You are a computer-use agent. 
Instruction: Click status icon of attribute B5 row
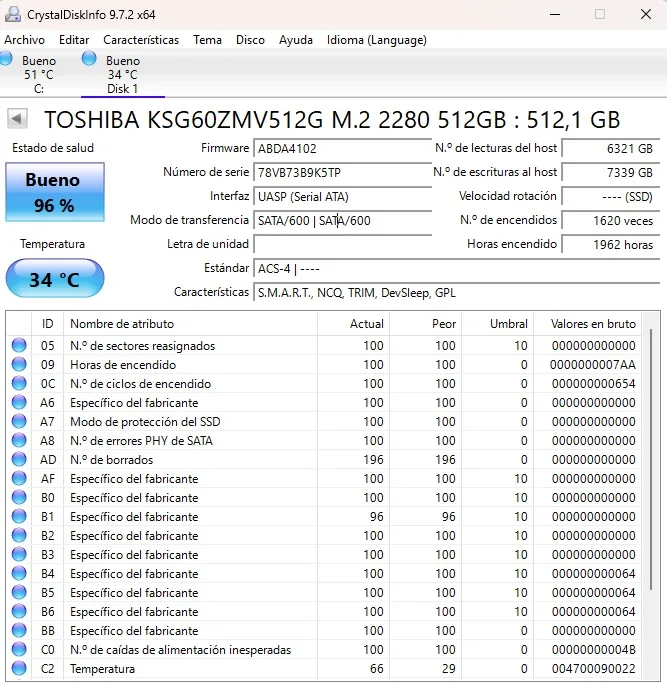click(19, 592)
